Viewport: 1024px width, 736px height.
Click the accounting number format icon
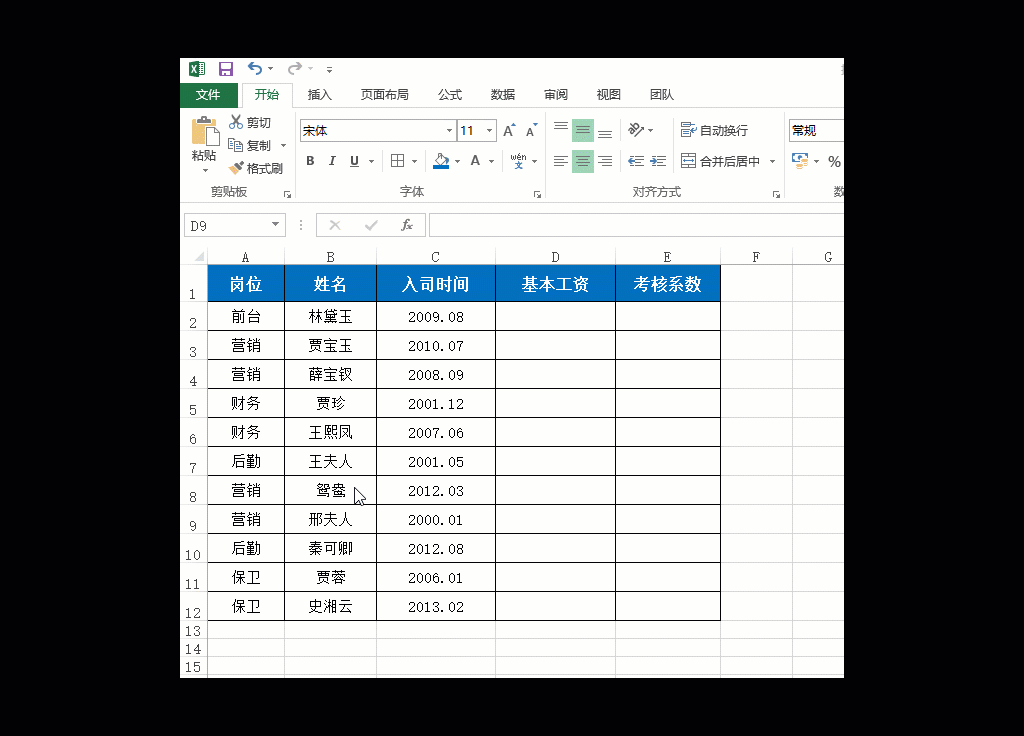coord(800,161)
